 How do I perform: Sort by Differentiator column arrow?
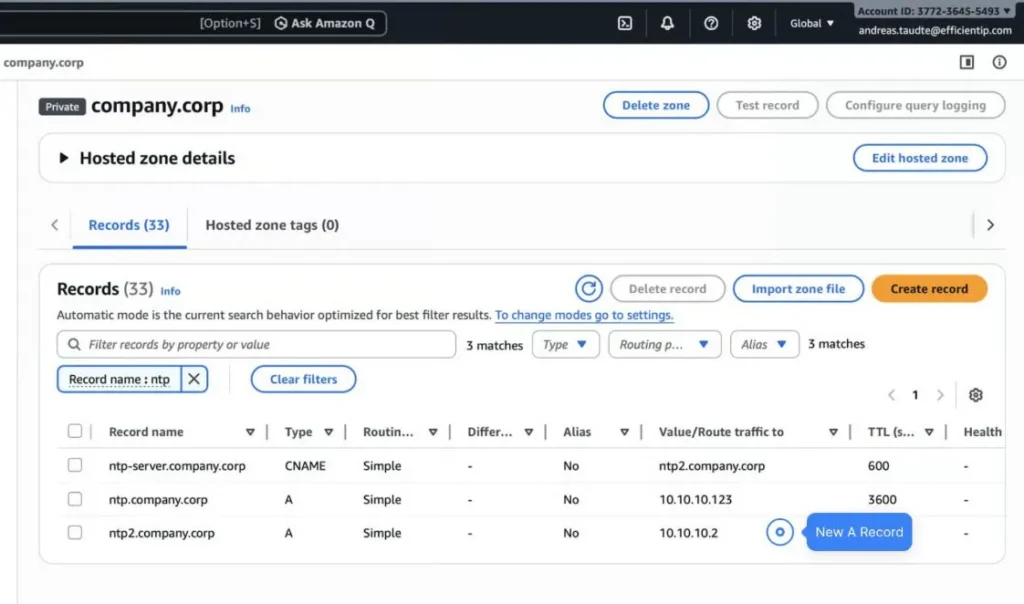coord(528,432)
